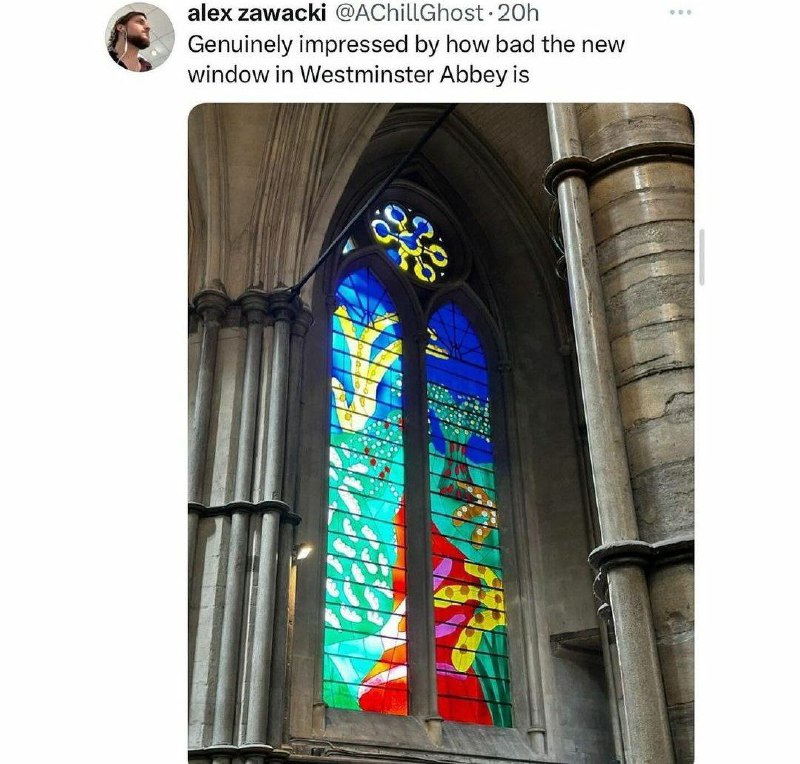Open the three-dot more options menu

pos(681,12)
